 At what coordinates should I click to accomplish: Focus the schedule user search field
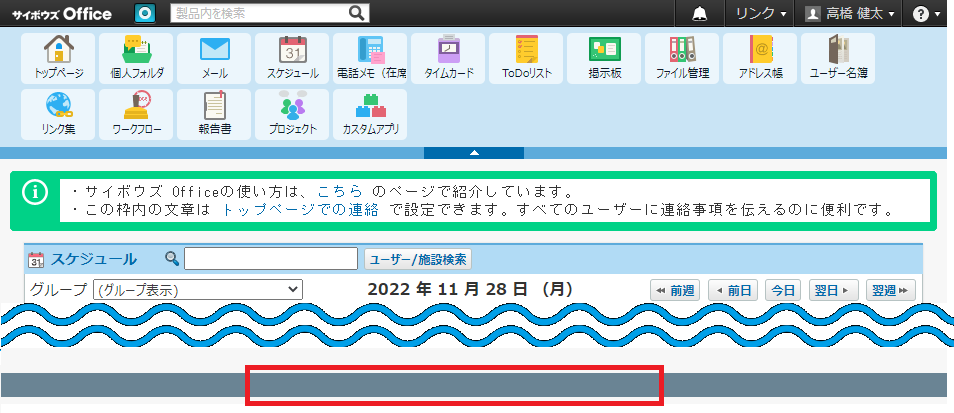(x=271, y=259)
